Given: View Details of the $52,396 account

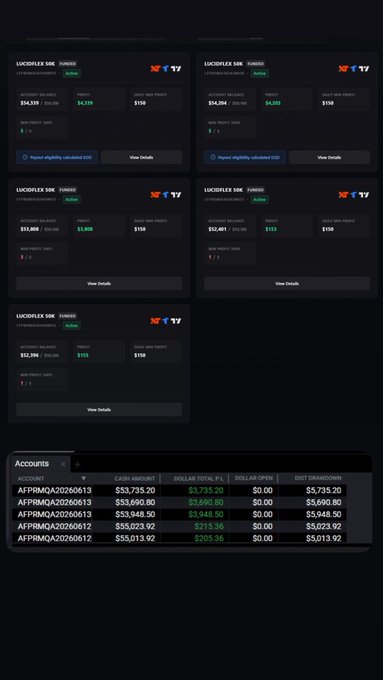Looking at the screenshot, I should point(99,410).
